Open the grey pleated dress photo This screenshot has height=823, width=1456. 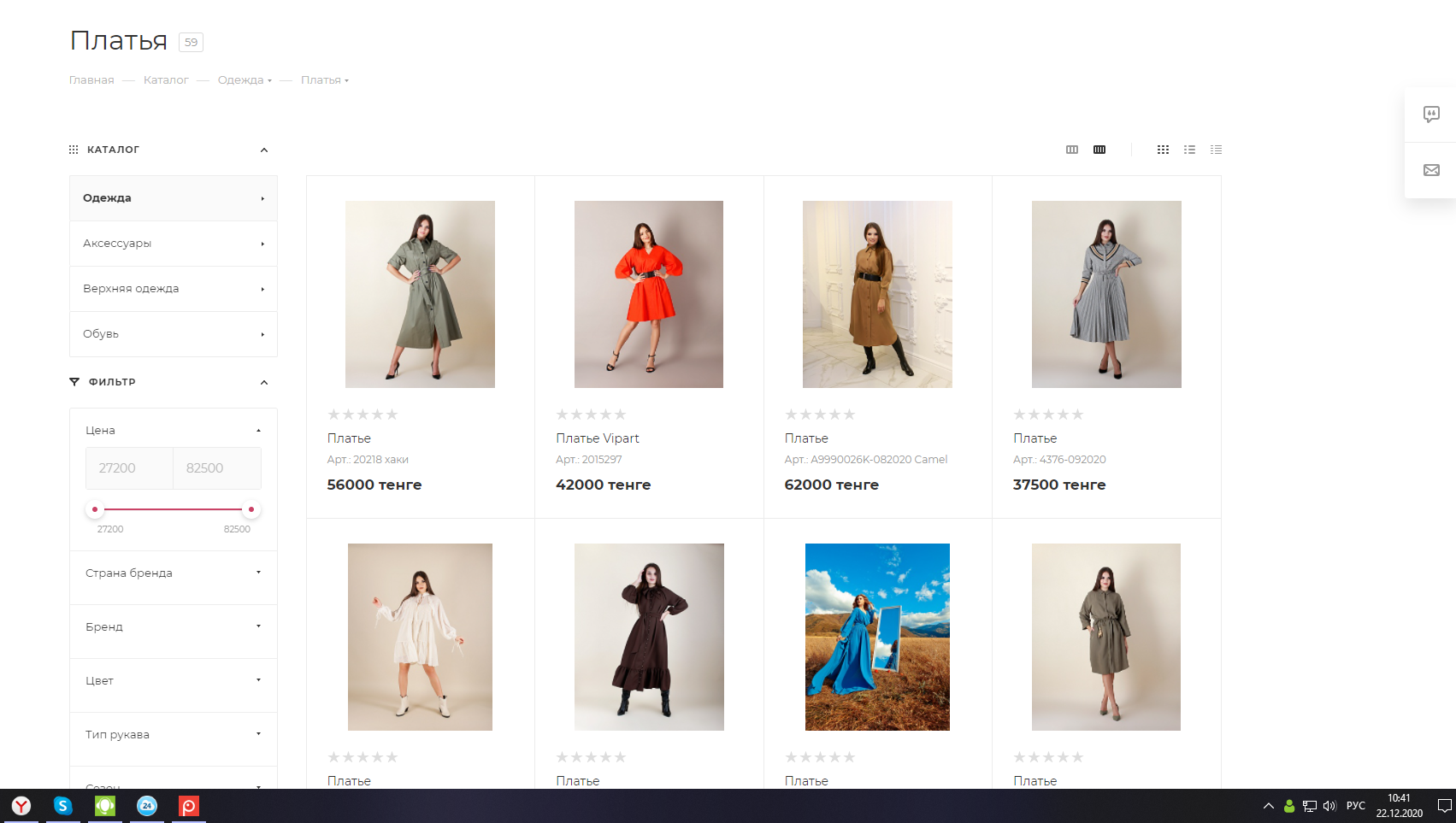1106,294
